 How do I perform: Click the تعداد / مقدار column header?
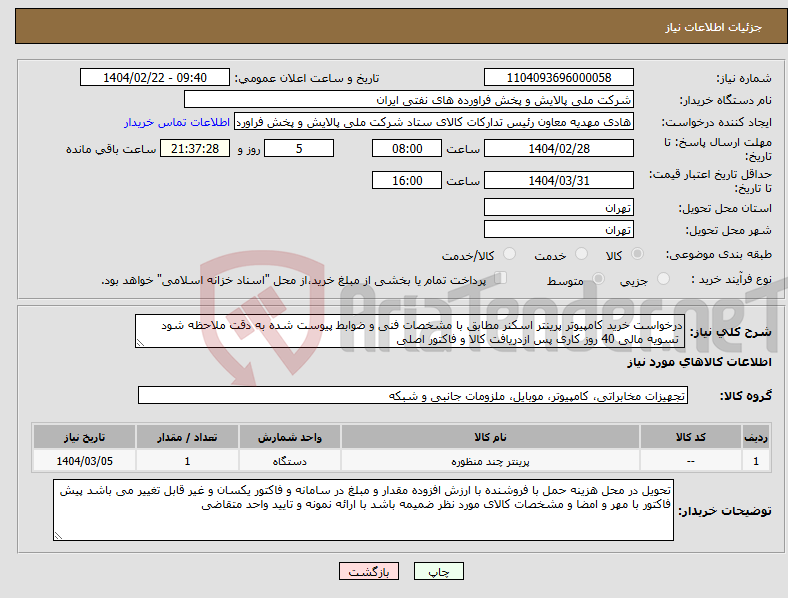(187, 437)
